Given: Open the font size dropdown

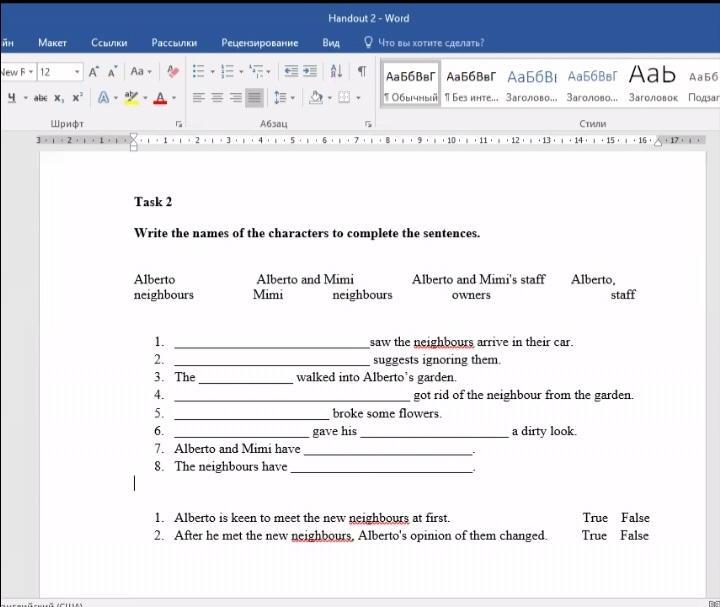Looking at the screenshot, I should [x=76, y=72].
